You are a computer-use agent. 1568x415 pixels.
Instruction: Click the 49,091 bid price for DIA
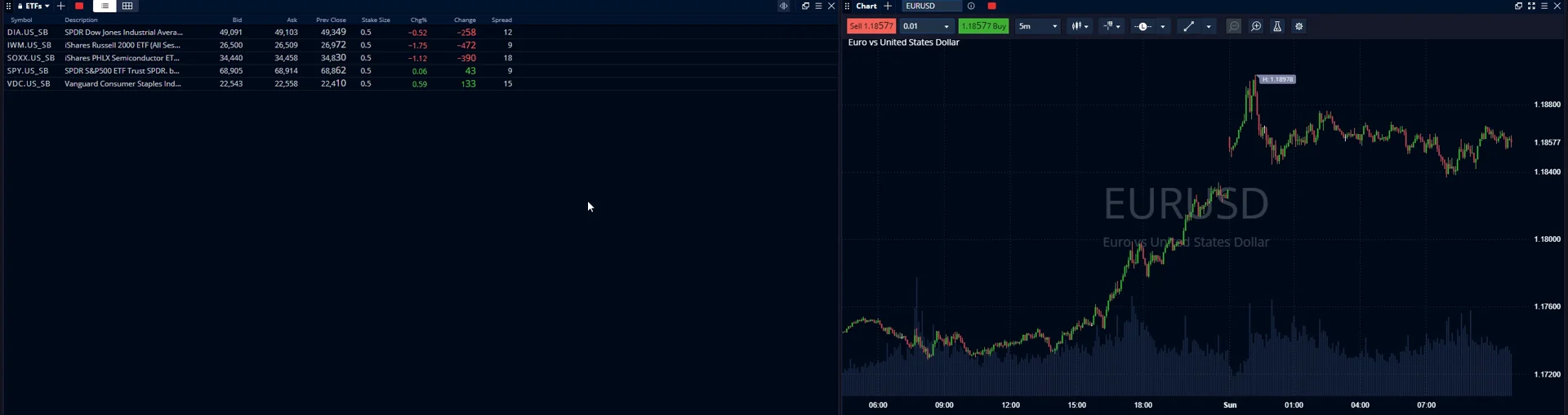point(230,33)
